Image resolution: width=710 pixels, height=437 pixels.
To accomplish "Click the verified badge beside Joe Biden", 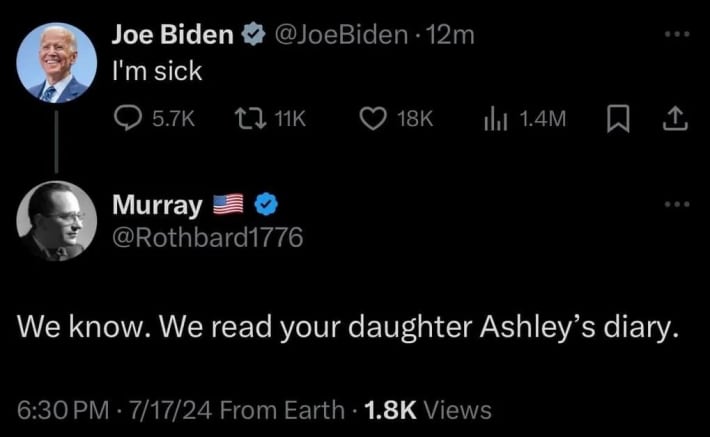I will tap(253, 36).
